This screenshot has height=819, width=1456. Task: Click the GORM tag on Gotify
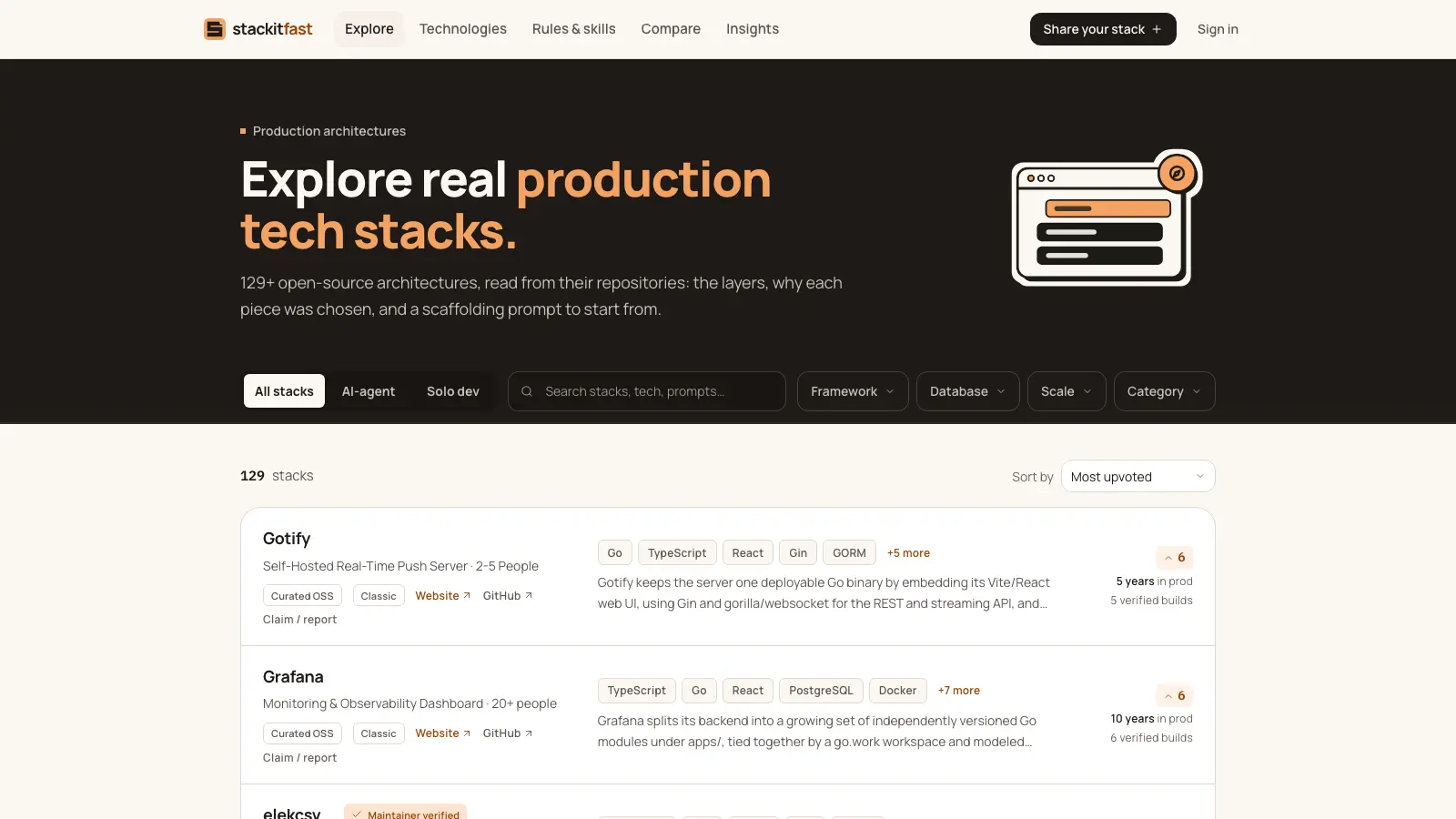tap(849, 553)
